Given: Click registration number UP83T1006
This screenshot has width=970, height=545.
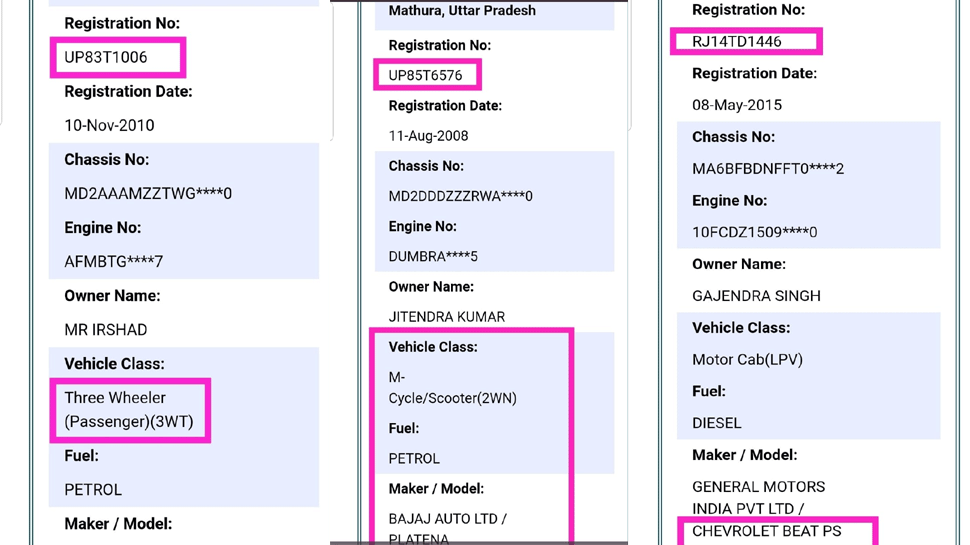Looking at the screenshot, I should coord(106,58).
